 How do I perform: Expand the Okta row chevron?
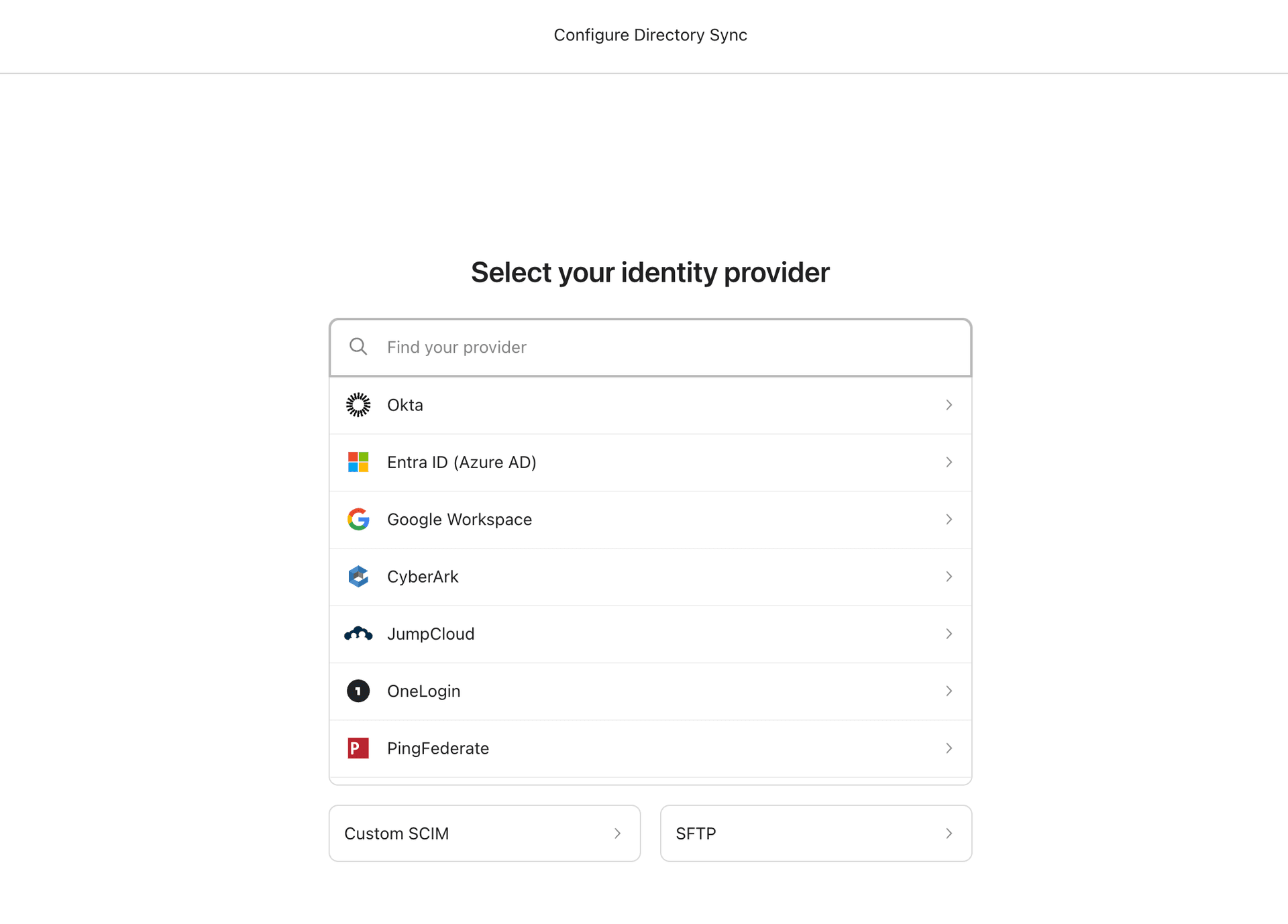[949, 404]
